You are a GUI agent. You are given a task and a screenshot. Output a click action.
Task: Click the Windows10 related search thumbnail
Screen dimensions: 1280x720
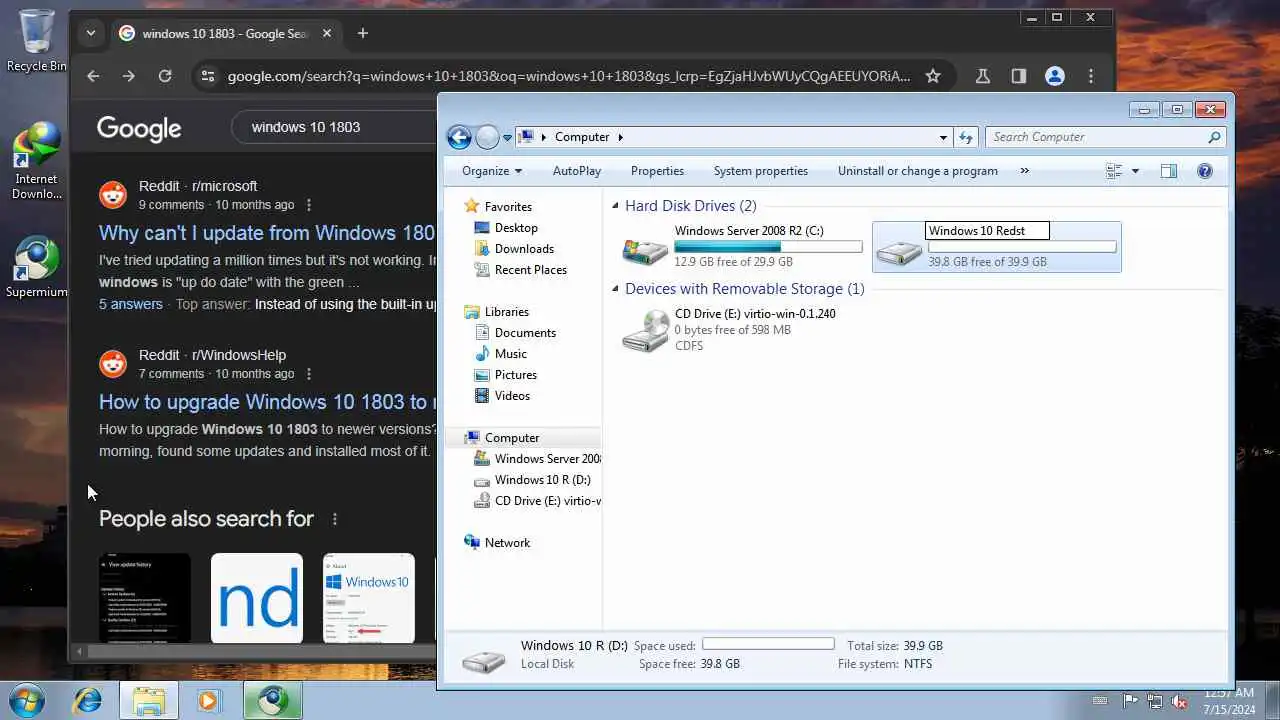tap(369, 598)
